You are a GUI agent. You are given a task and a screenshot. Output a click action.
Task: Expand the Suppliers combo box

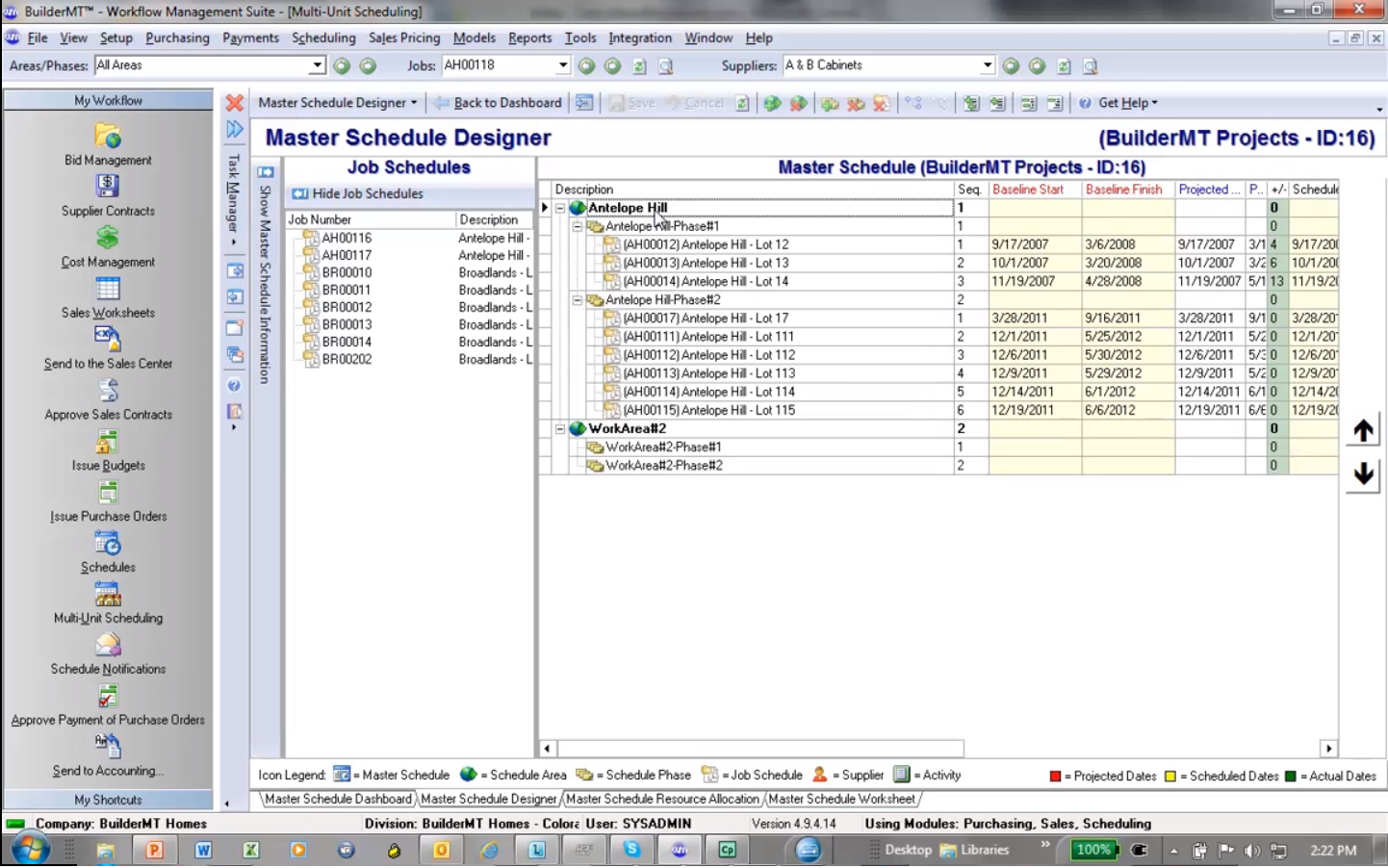click(x=987, y=65)
